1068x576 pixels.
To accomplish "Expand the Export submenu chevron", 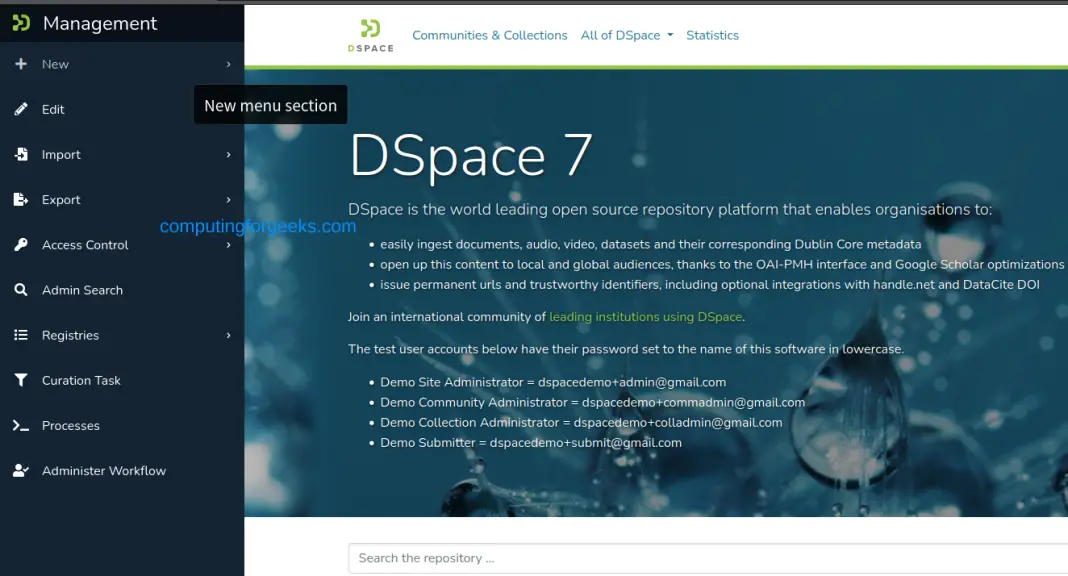I will [229, 199].
